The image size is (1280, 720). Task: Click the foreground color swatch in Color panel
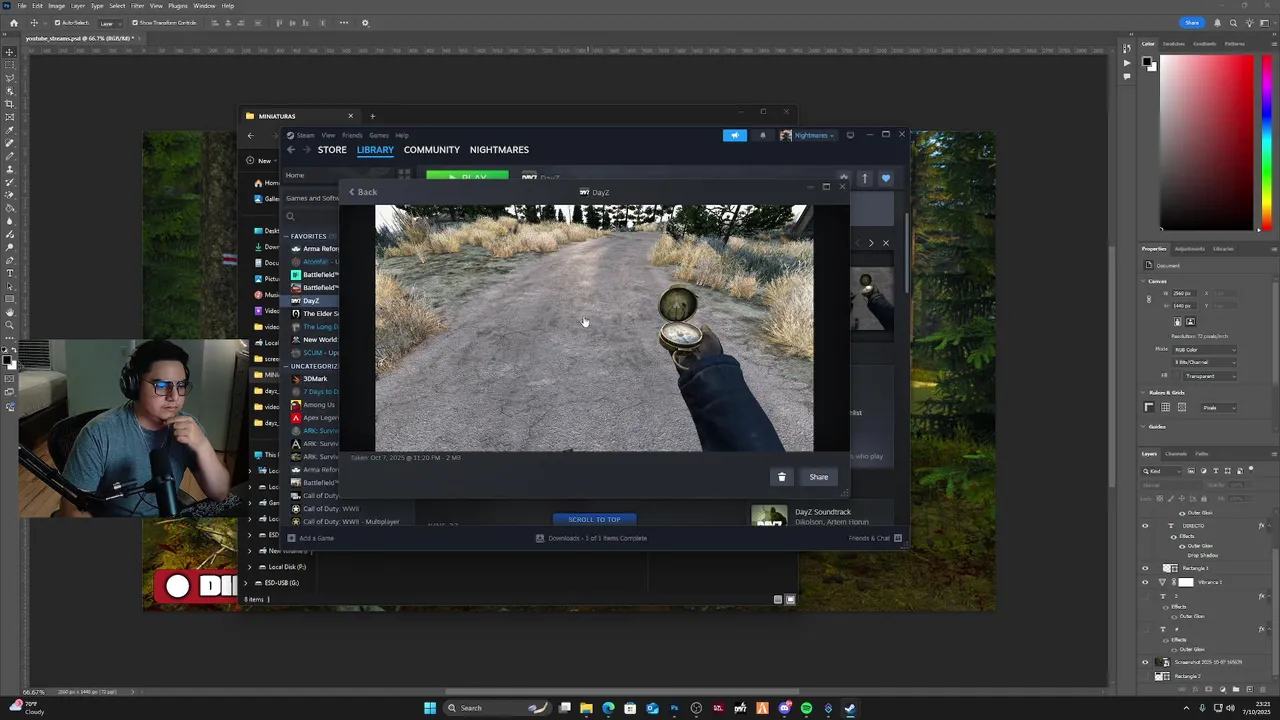pyautogui.click(x=1149, y=63)
